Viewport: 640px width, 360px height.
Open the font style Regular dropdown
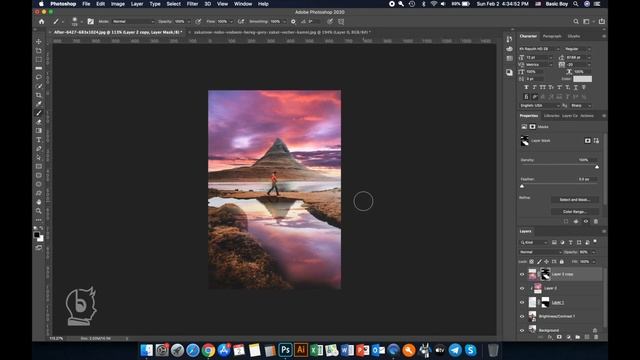pyautogui.click(x=577, y=49)
